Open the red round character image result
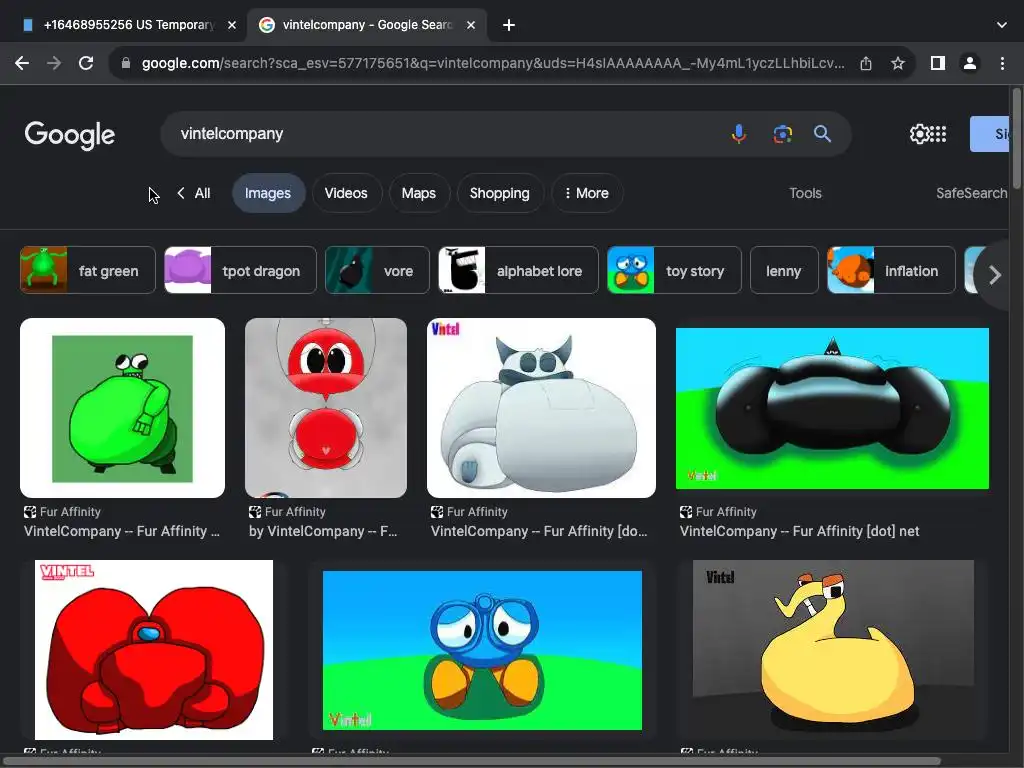 coord(326,408)
